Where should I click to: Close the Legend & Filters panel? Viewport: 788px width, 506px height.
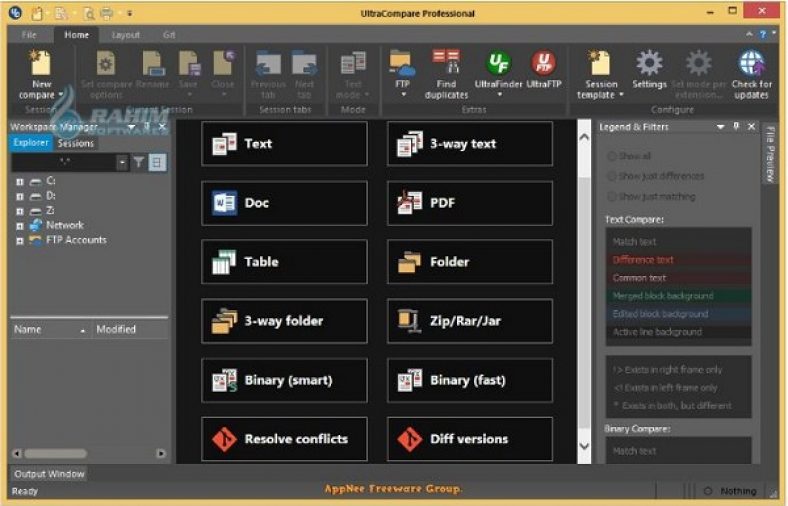click(751, 127)
